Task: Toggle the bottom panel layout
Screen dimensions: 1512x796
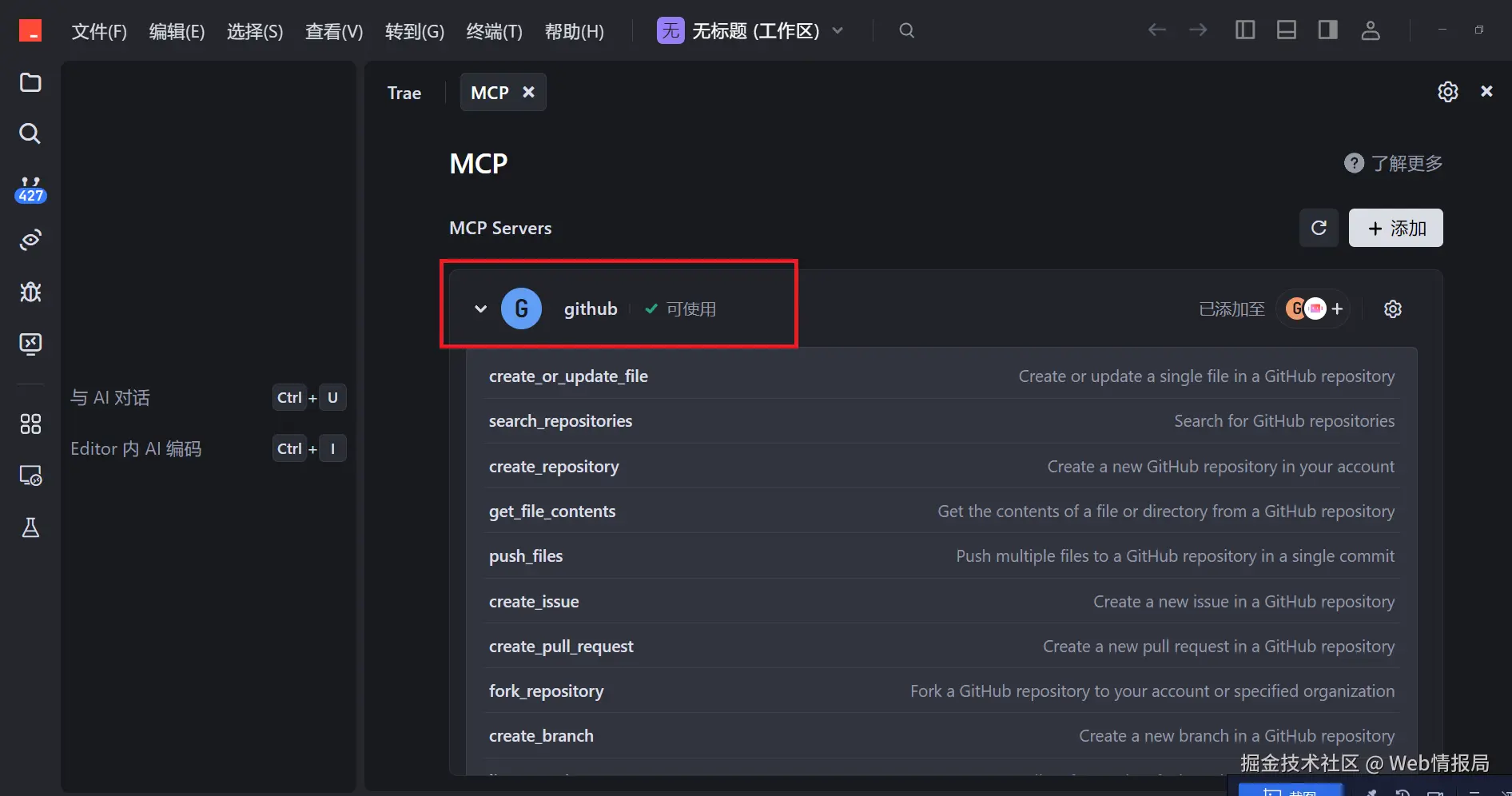Action: [1286, 30]
